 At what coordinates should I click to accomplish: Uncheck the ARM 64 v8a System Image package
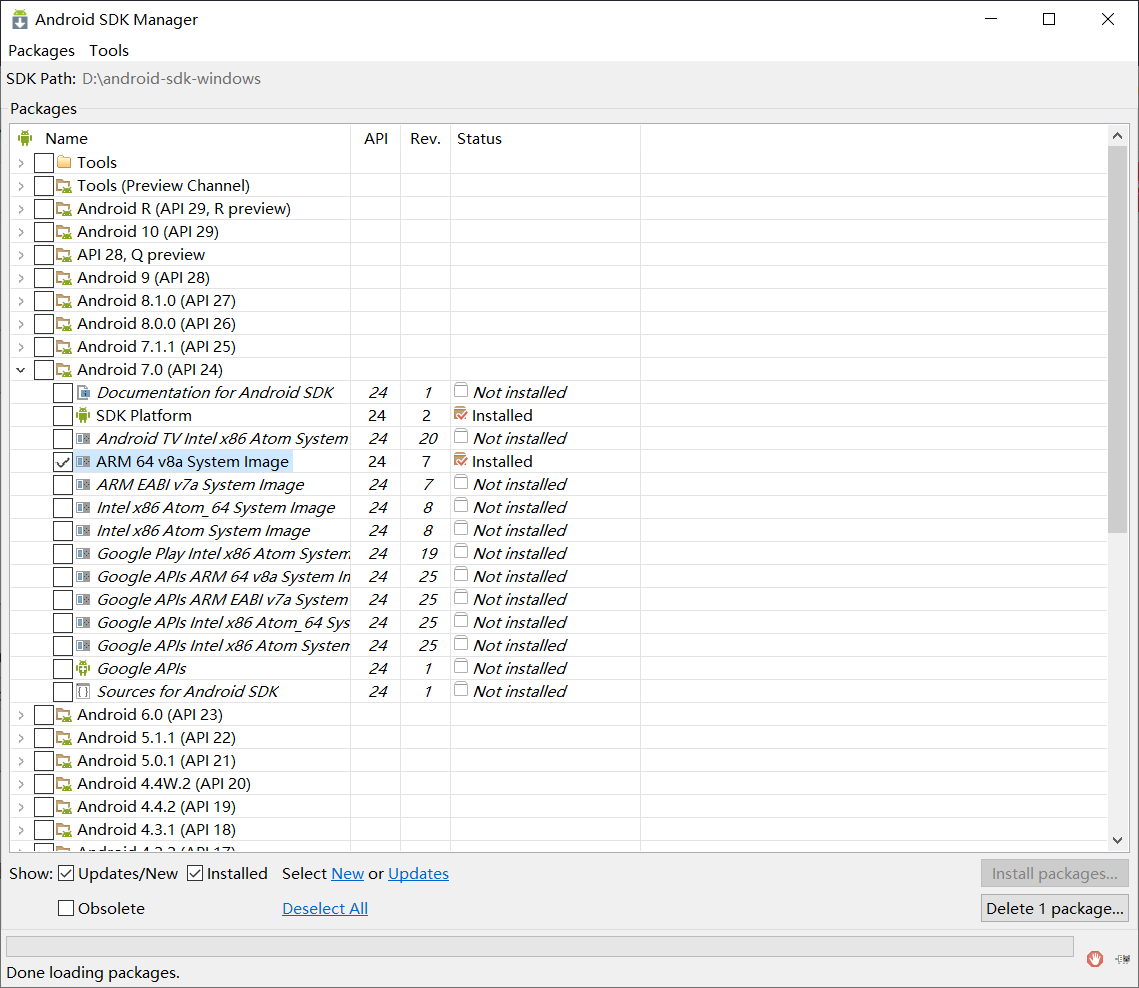pyautogui.click(x=63, y=461)
